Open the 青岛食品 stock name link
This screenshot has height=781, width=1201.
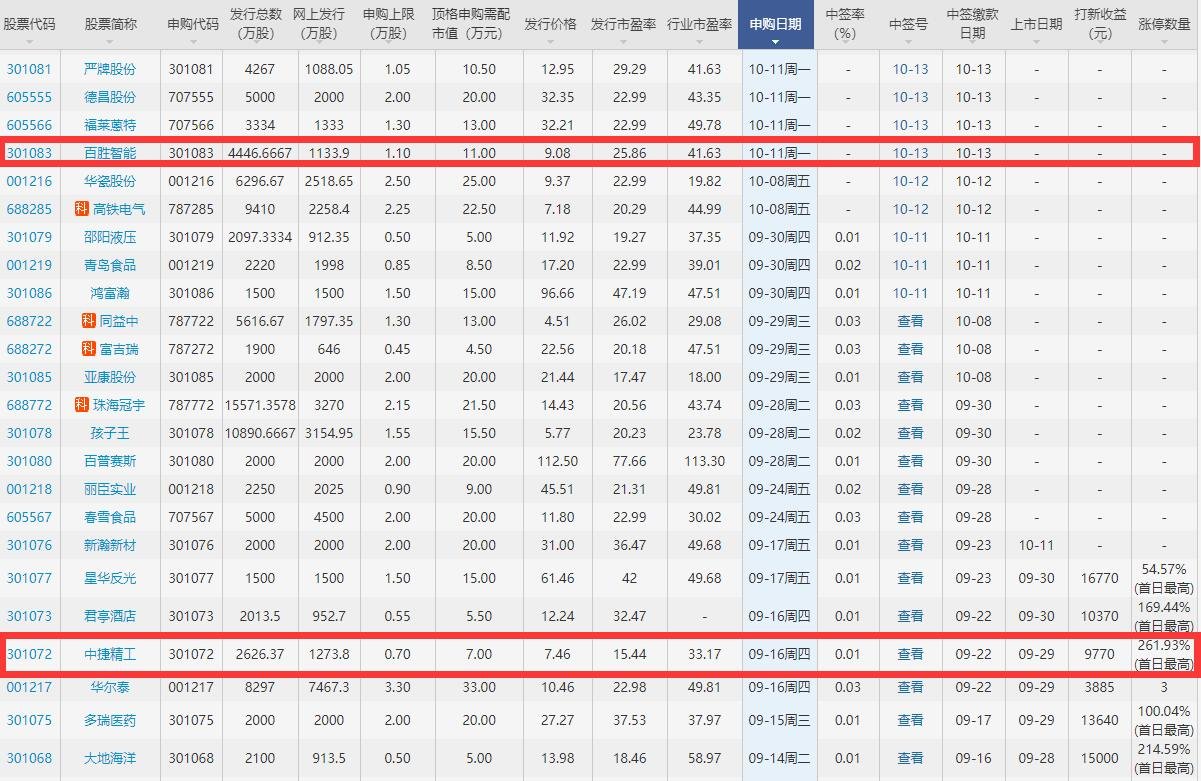tap(110, 265)
